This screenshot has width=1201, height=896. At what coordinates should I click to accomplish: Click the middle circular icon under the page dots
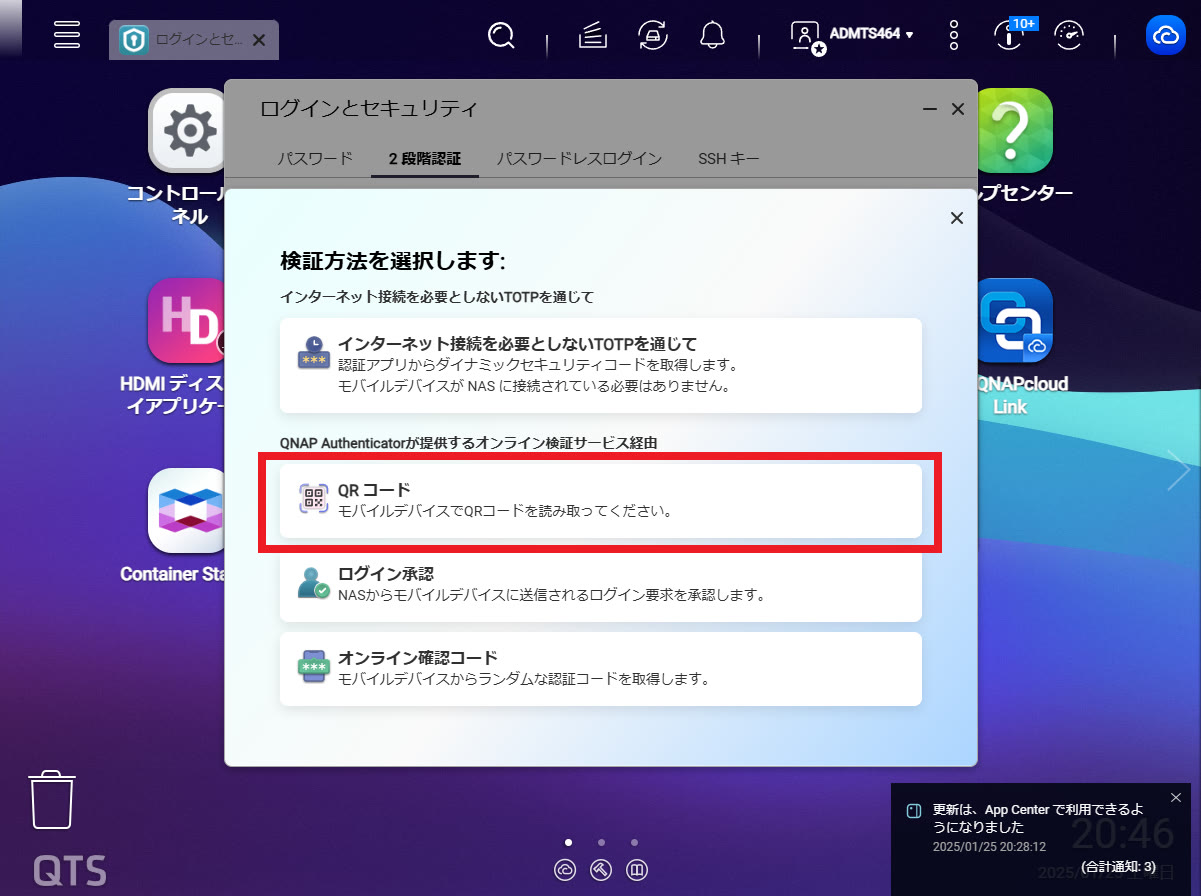pos(601,870)
